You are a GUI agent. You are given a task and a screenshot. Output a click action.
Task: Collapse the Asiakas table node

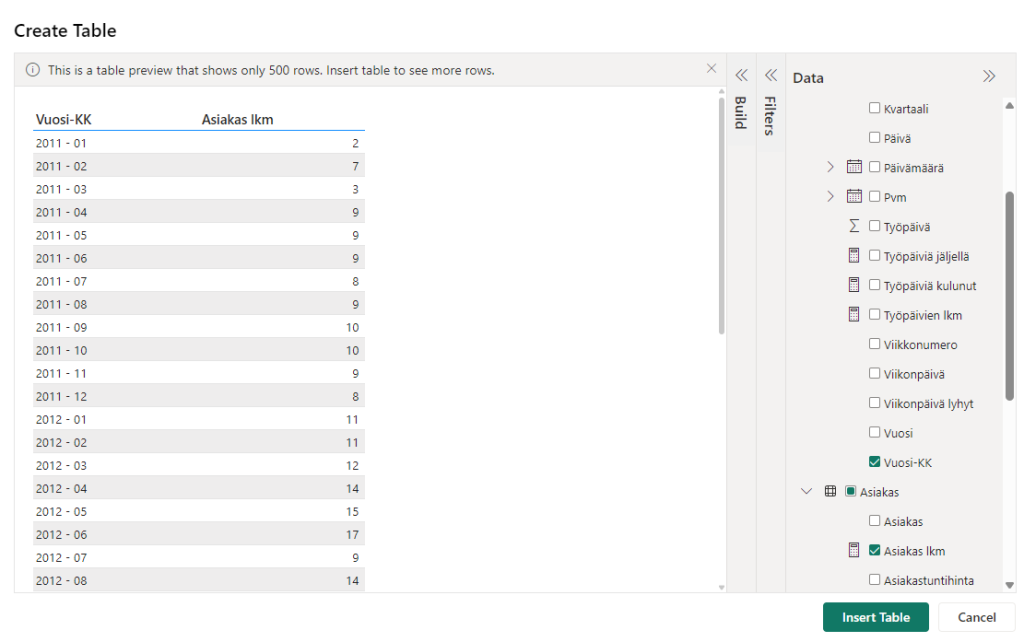point(807,491)
